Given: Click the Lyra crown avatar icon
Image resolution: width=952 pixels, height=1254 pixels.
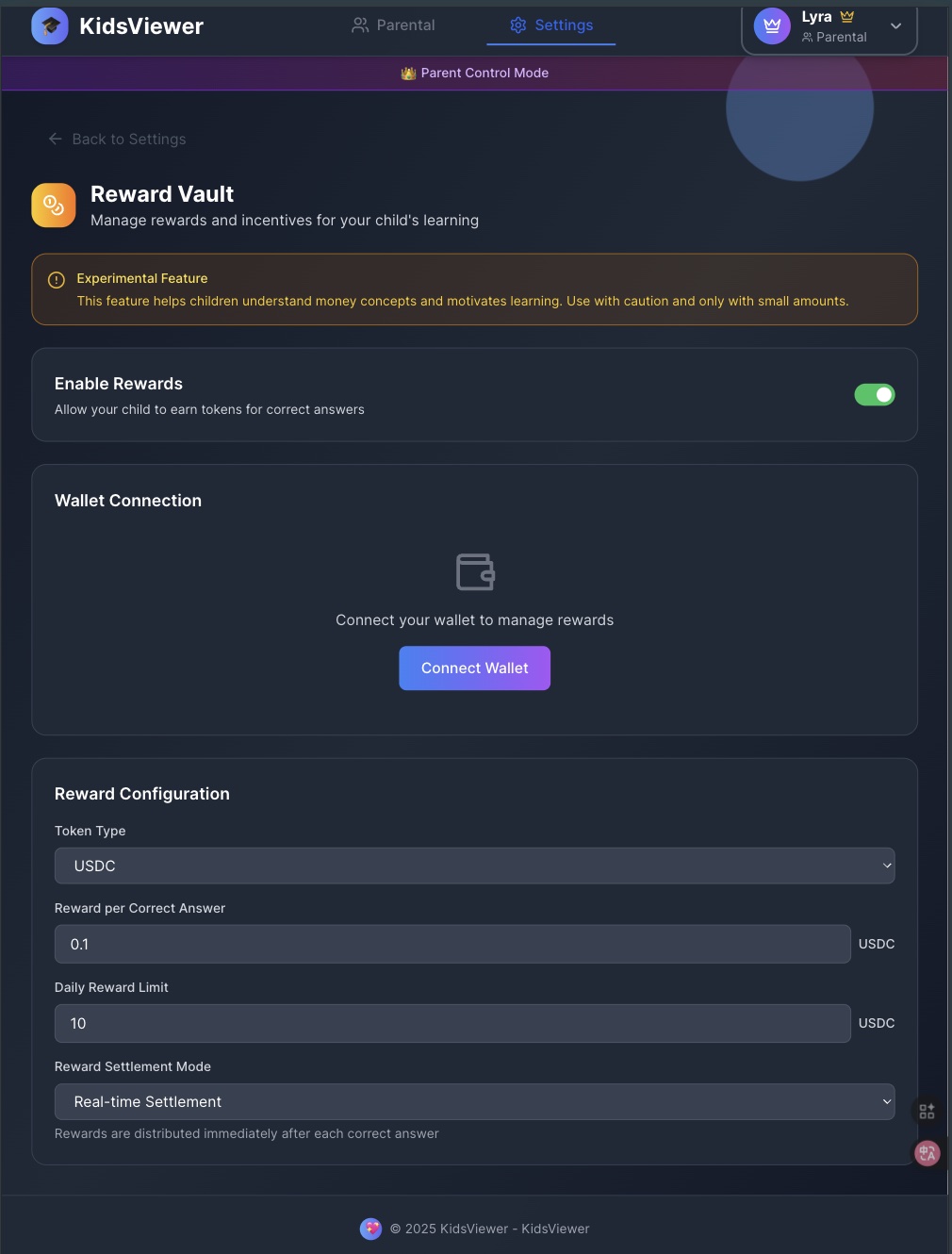Looking at the screenshot, I should (x=772, y=26).
